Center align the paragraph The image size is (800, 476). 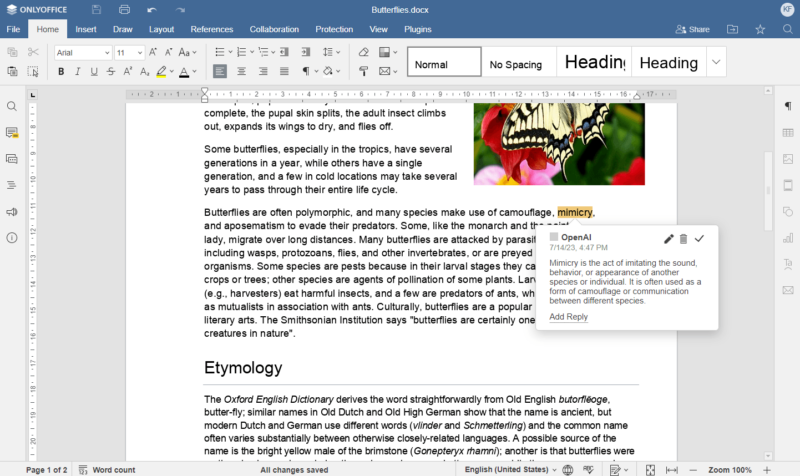(241, 72)
